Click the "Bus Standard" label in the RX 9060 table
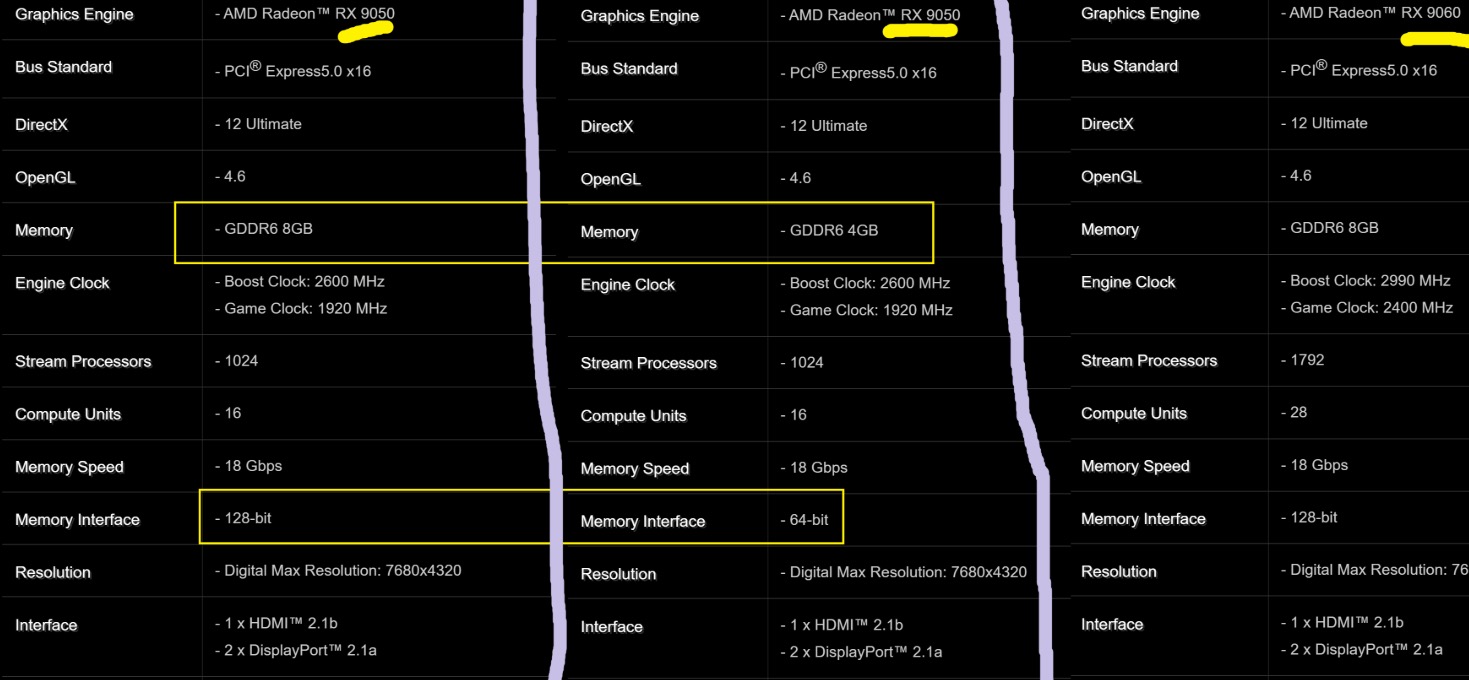The height and width of the screenshot is (680, 1469). (x=1129, y=65)
